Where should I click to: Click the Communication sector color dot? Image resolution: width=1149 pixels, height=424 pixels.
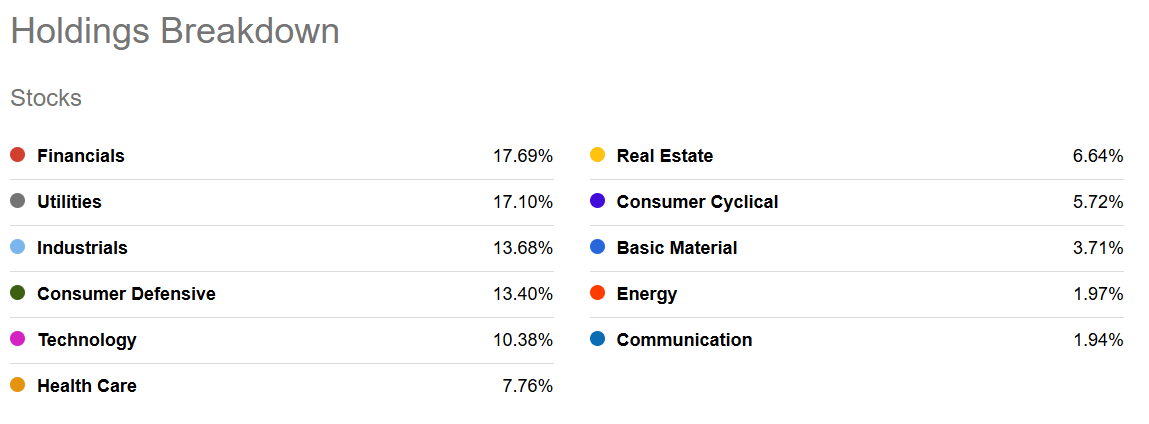pos(597,339)
